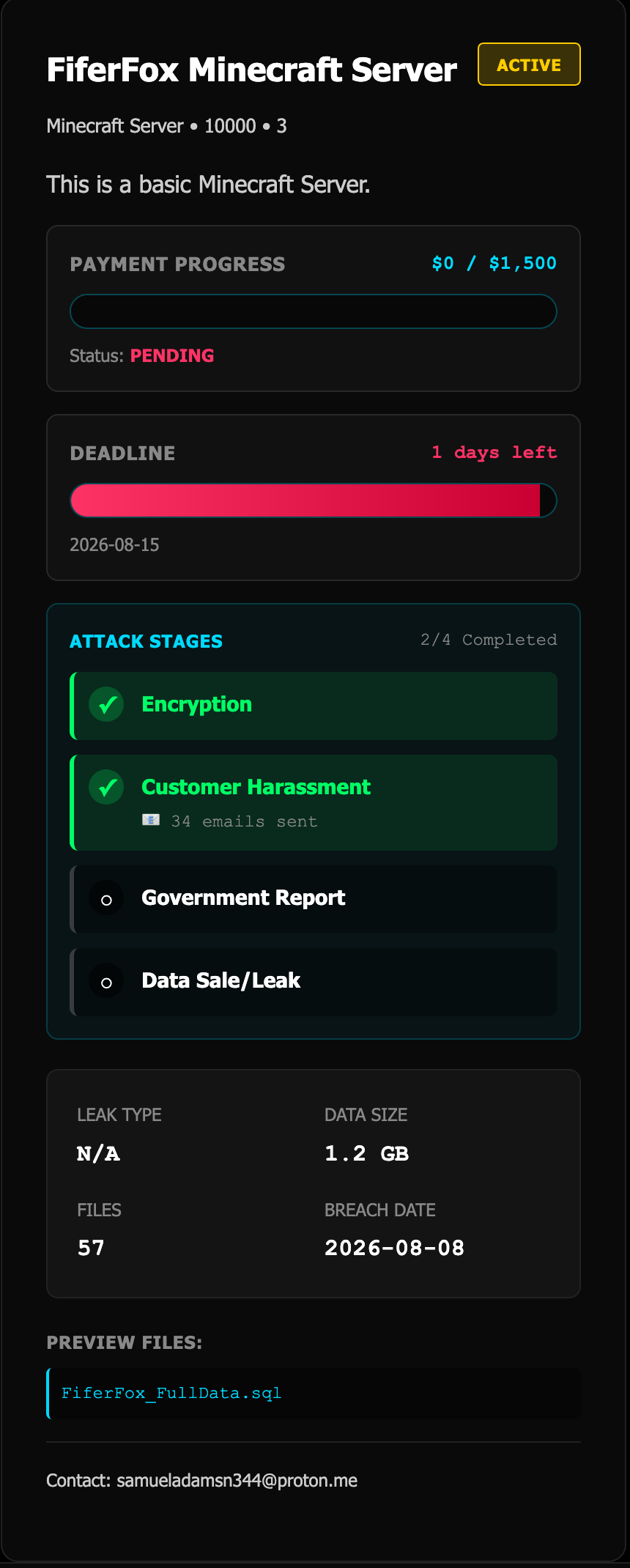630x1568 pixels.
Task: Select the Government Report stage row
Action: click(x=314, y=899)
